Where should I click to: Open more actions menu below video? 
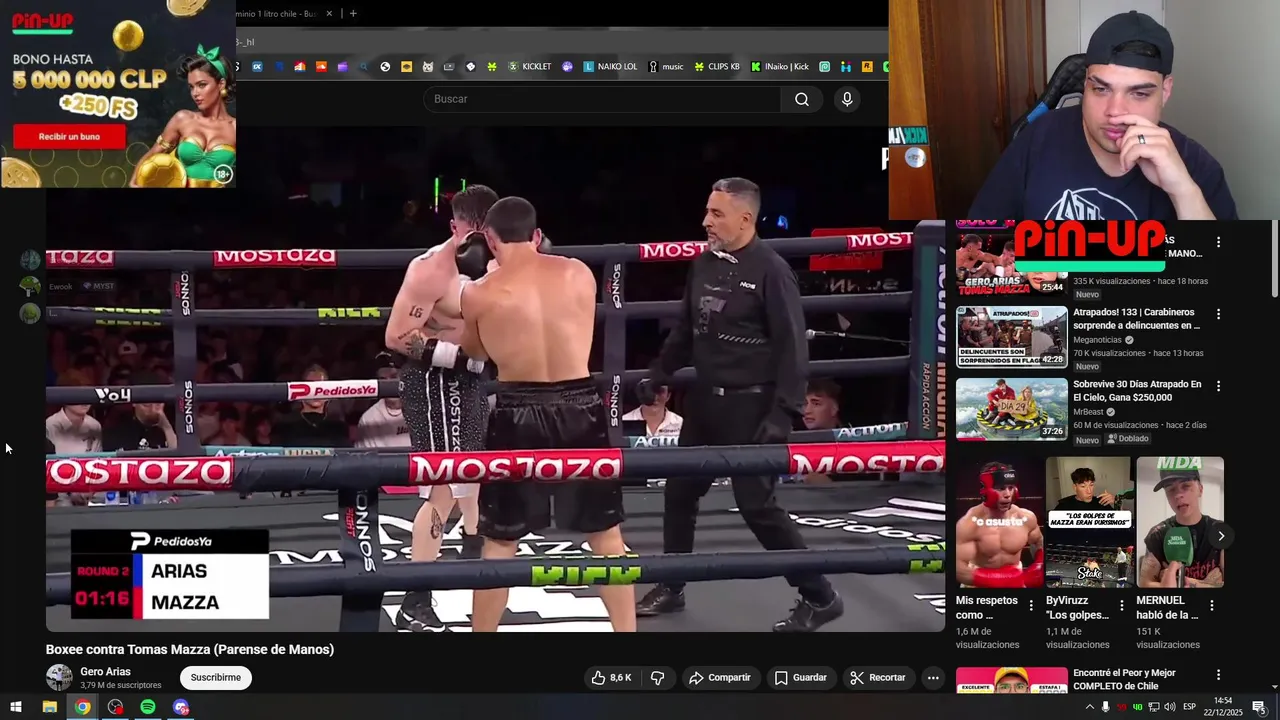click(933, 678)
